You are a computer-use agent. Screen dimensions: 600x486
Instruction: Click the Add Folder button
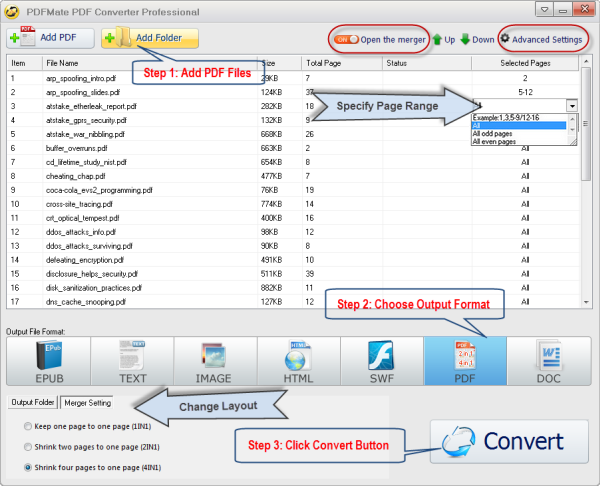point(150,38)
